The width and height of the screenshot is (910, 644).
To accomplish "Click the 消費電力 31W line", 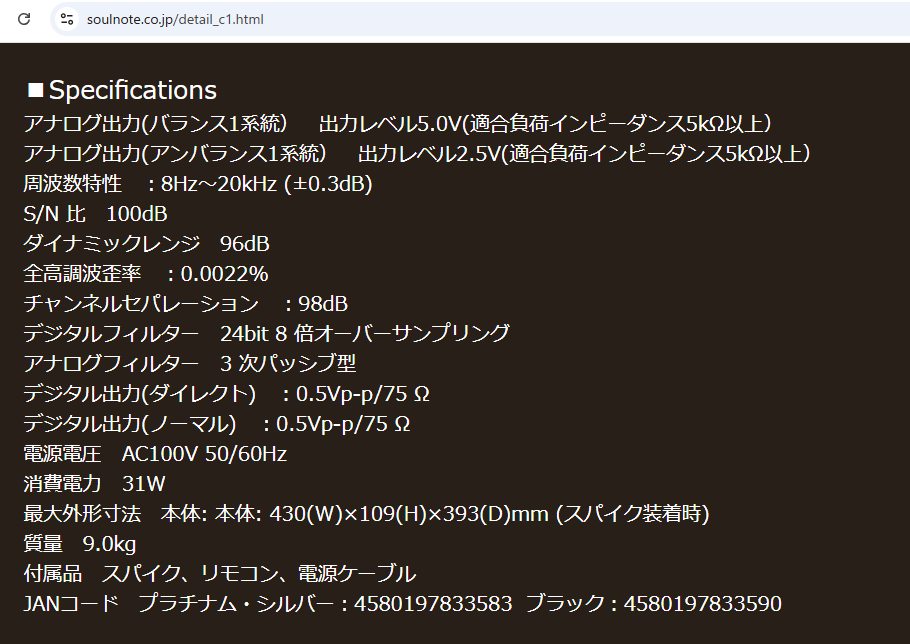I will (x=95, y=484).
